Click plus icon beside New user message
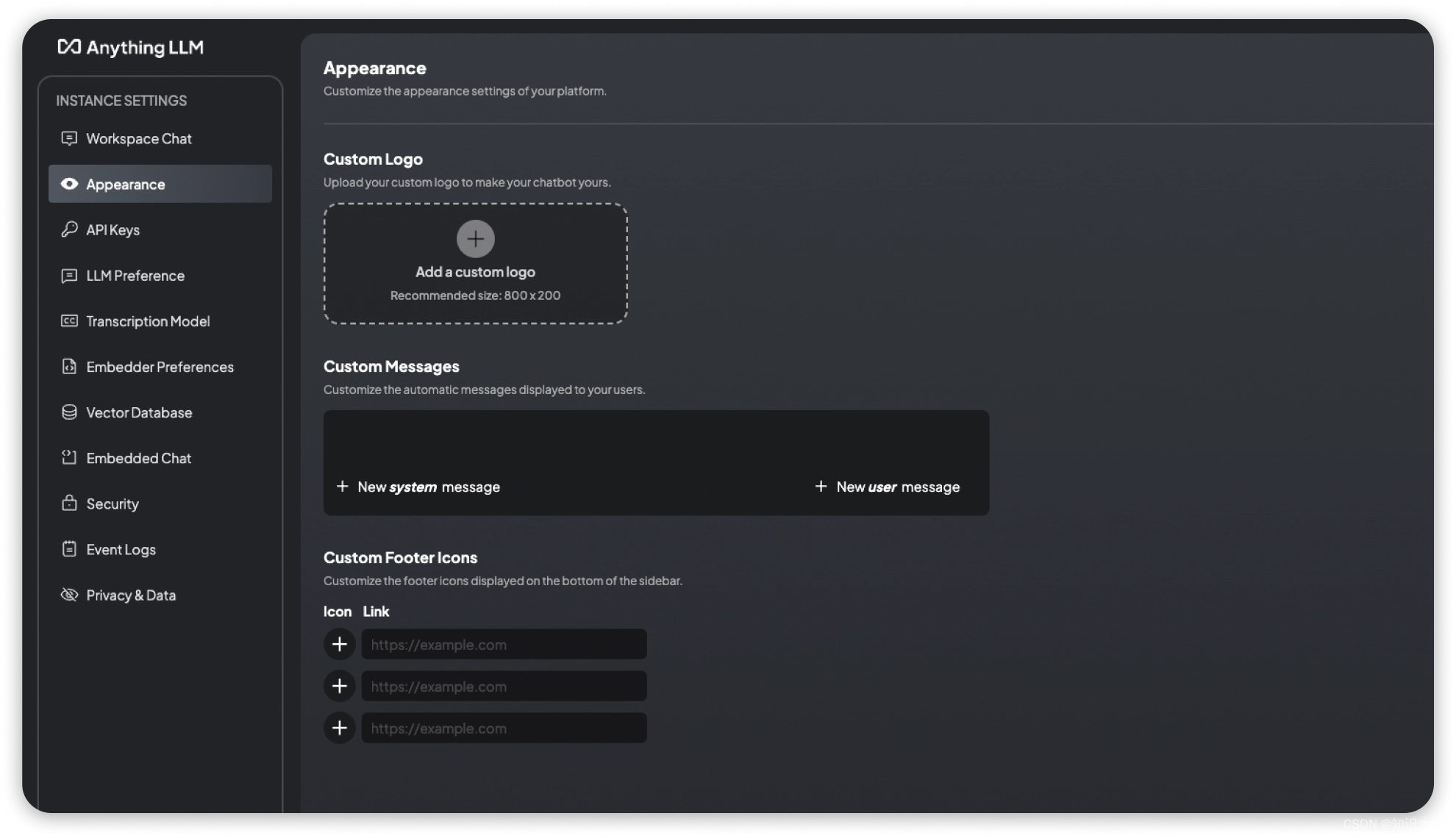 (821, 487)
